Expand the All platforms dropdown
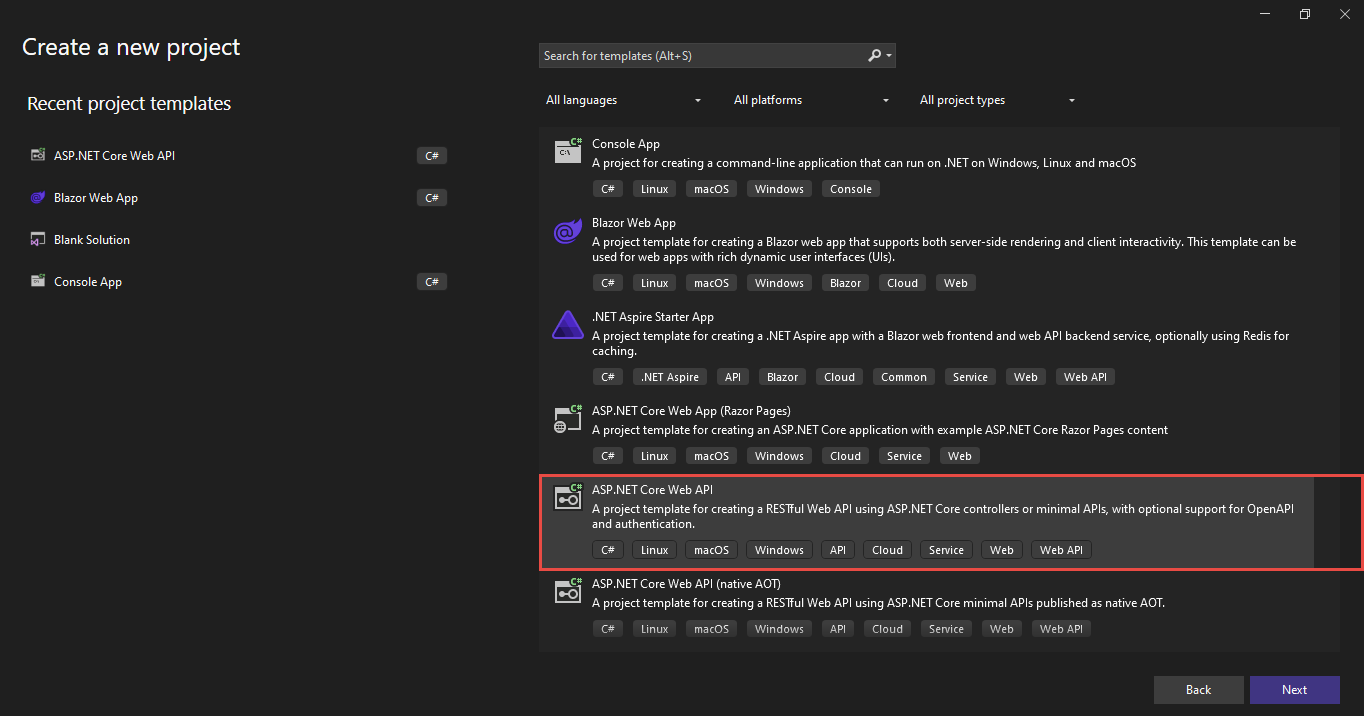Image resolution: width=1364 pixels, height=716 pixels. (x=810, y=100)
